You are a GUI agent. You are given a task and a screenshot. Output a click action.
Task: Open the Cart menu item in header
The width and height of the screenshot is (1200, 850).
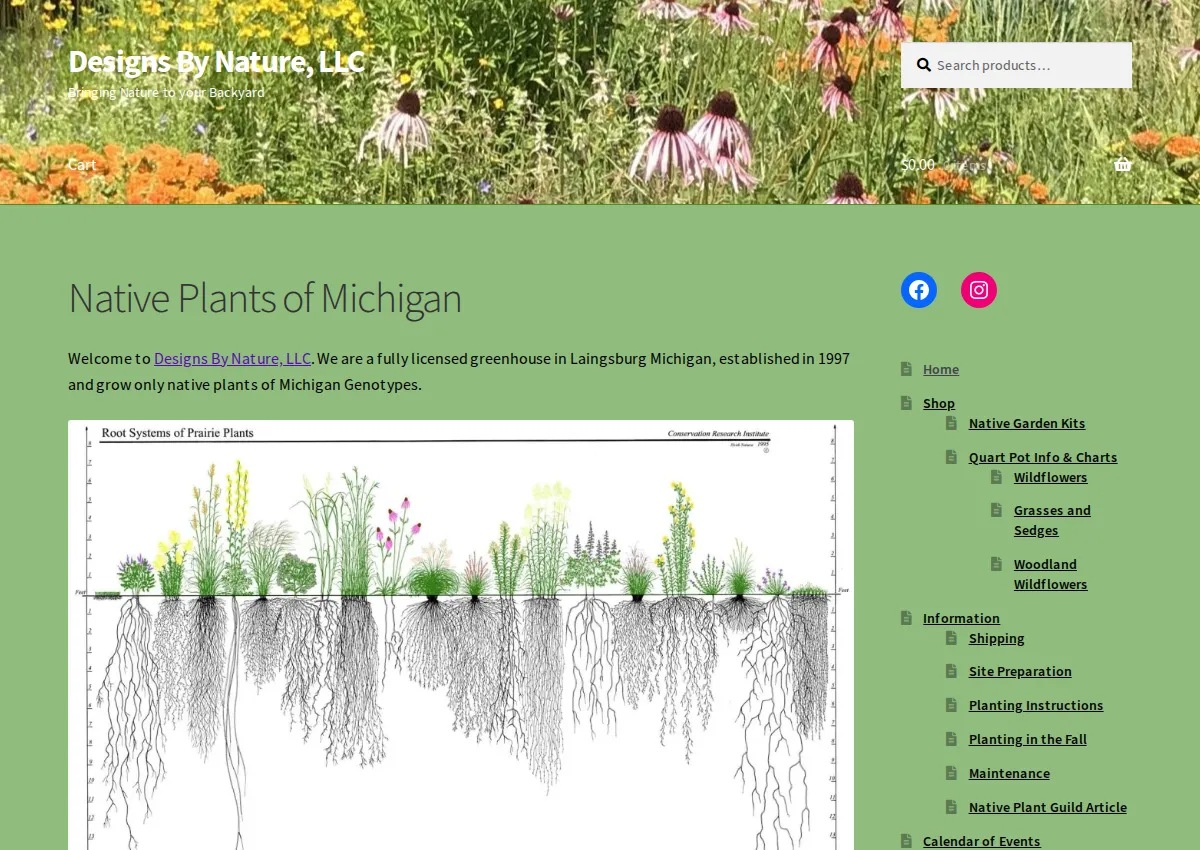[82, 165]
